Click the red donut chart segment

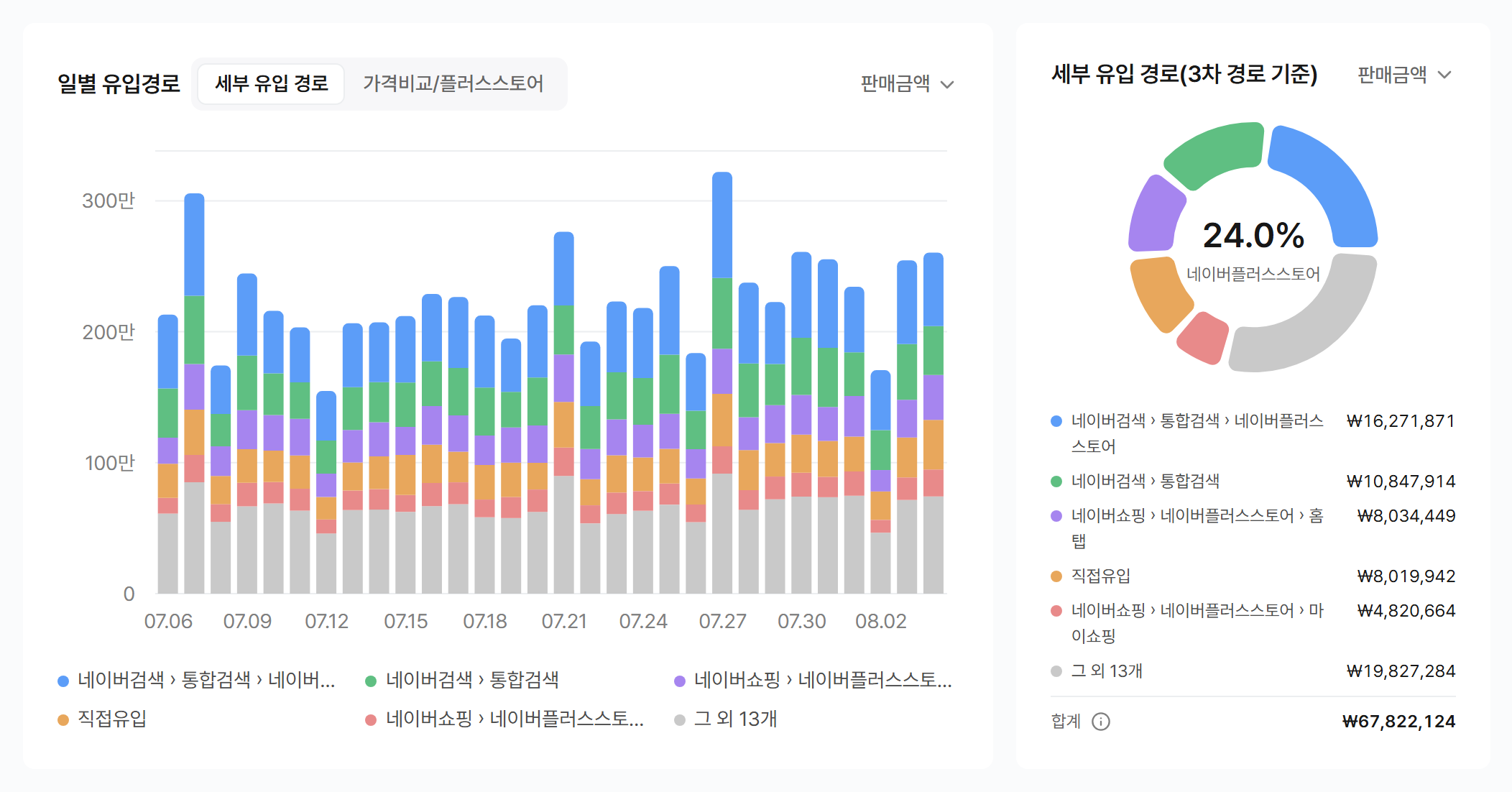1203,338
